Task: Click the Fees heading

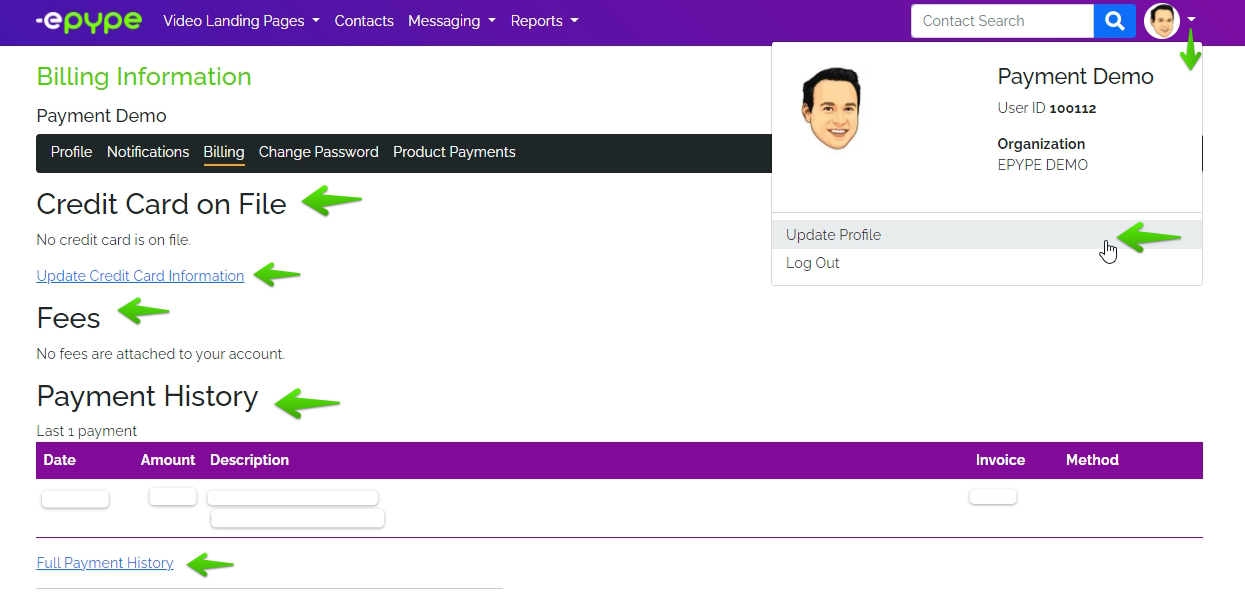Action: (x=69, y=318)
